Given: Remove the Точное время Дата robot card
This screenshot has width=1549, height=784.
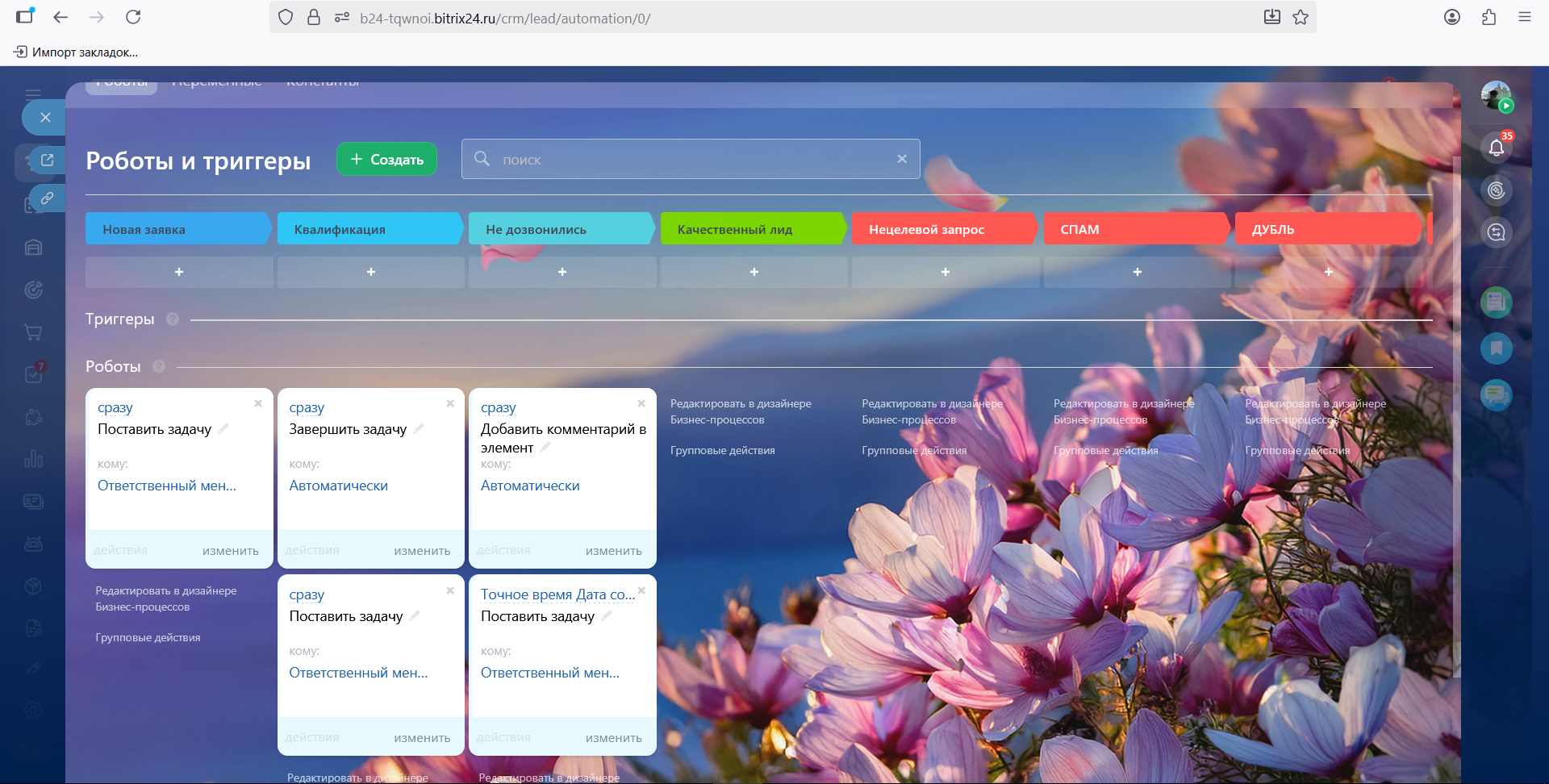Looking at the screenshot, I should coord(641,590).
